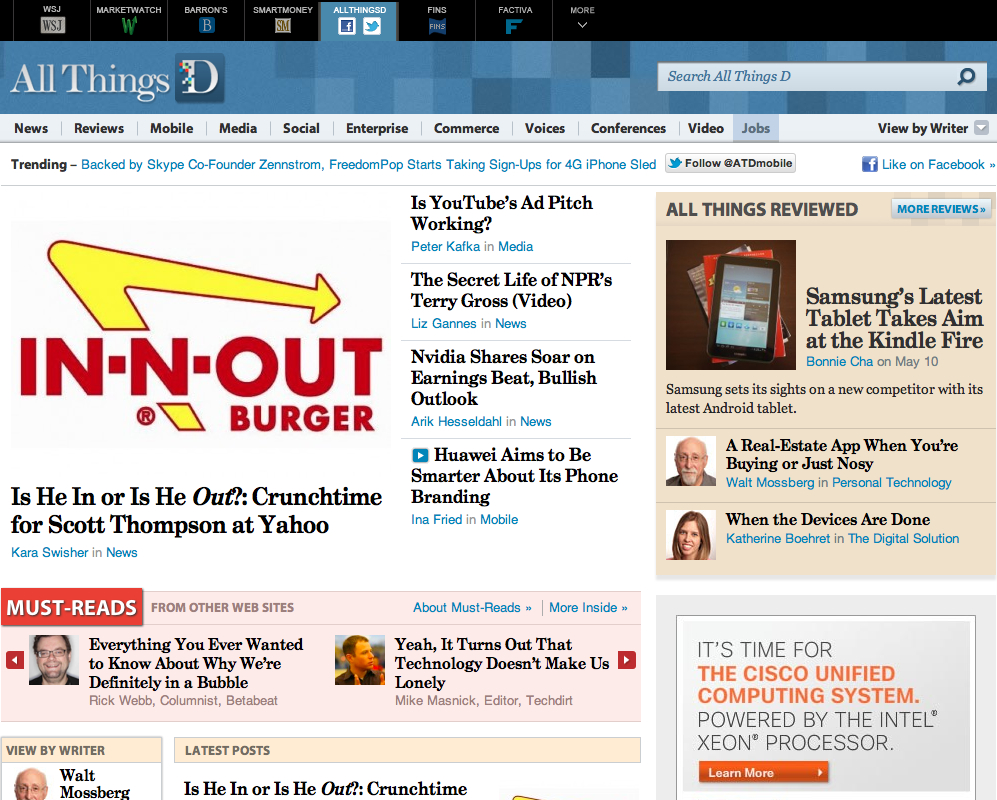Click the search magnifier icon
This screenshot has width=997, height=800.
[x=966, y=76]
